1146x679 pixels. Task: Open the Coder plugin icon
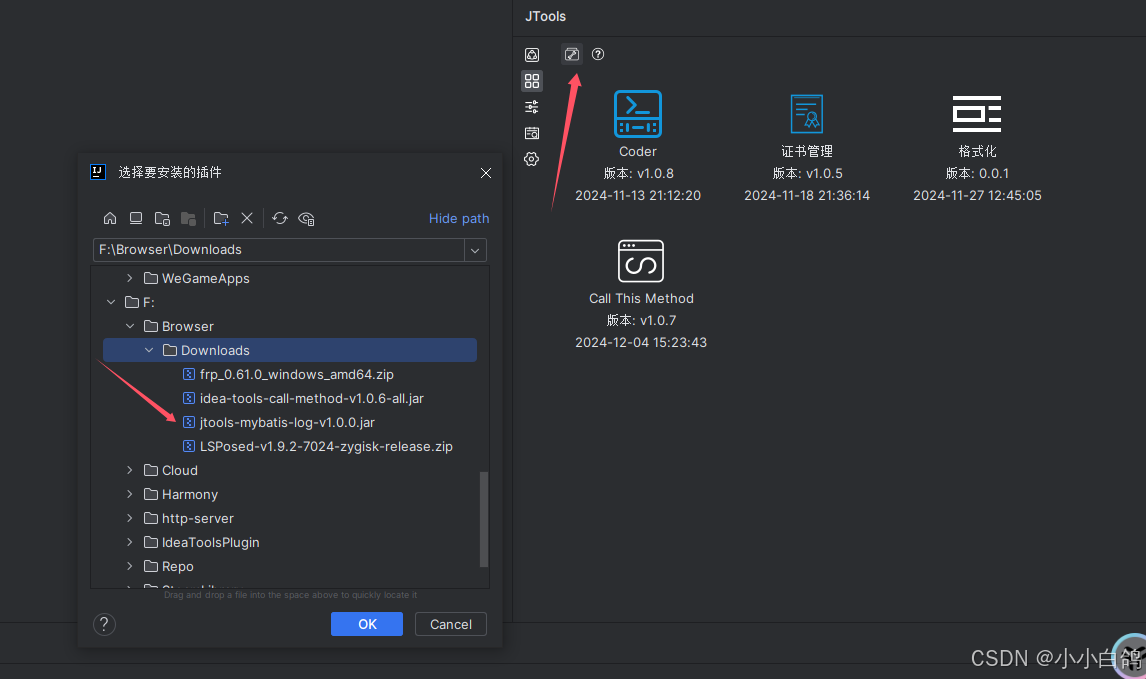click(x=638, y=114)
